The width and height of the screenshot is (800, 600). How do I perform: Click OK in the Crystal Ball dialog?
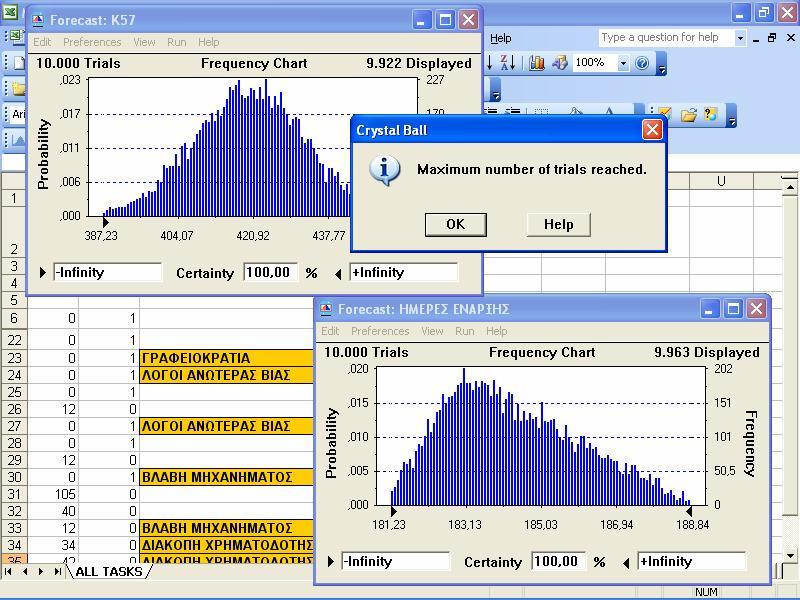coord(456,224)
